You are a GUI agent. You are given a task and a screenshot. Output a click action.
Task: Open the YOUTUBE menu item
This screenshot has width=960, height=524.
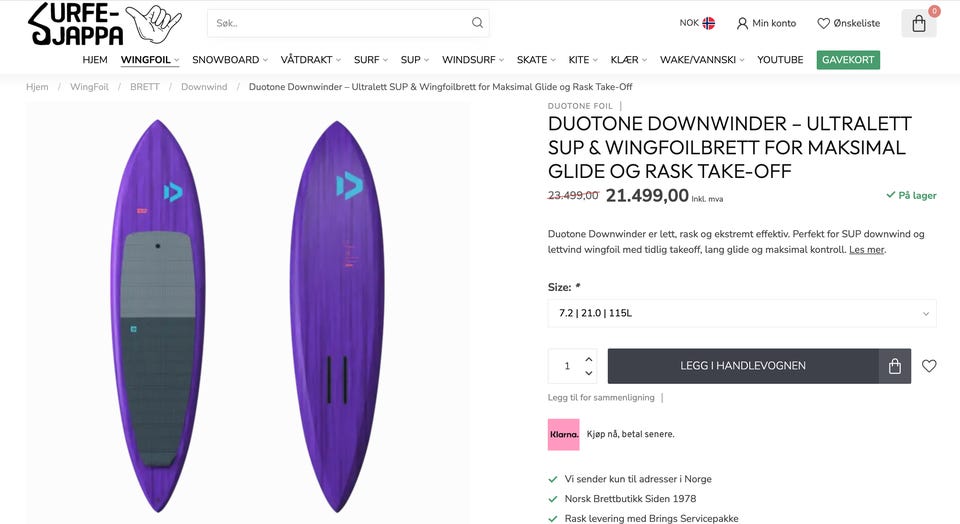click(x=780, y=60)
